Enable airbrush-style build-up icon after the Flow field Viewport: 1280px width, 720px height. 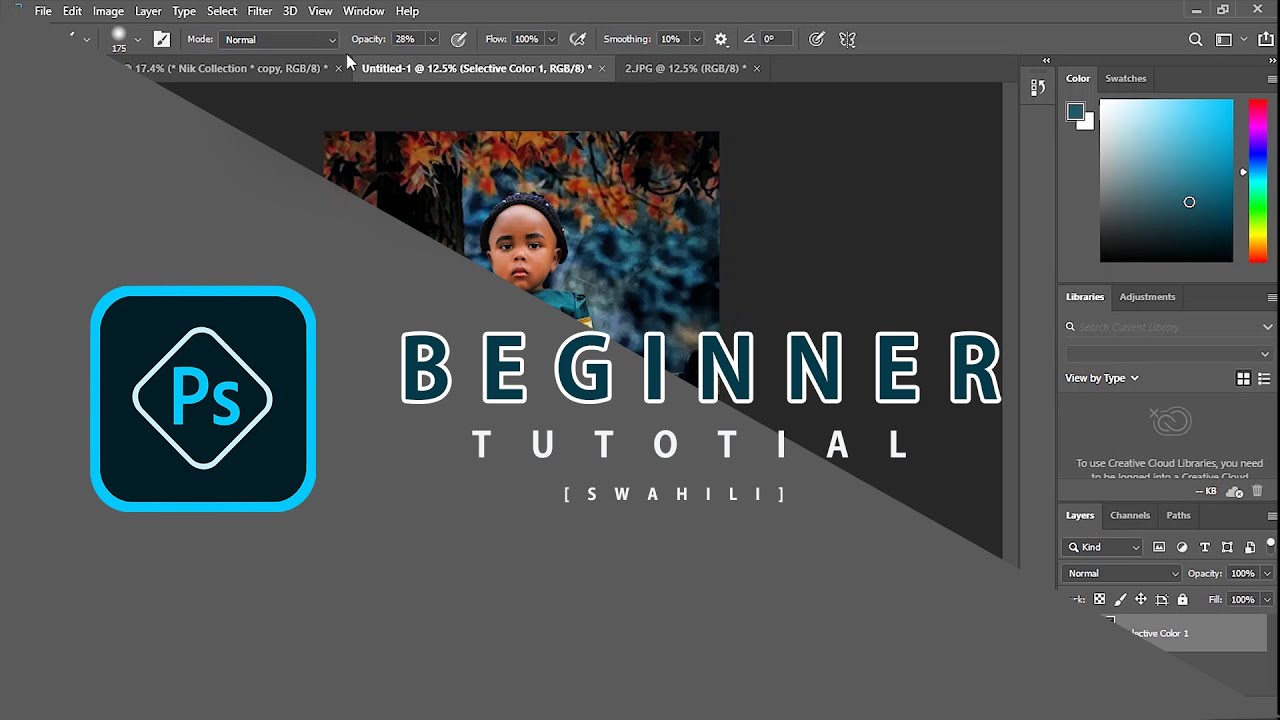point(577,39)
